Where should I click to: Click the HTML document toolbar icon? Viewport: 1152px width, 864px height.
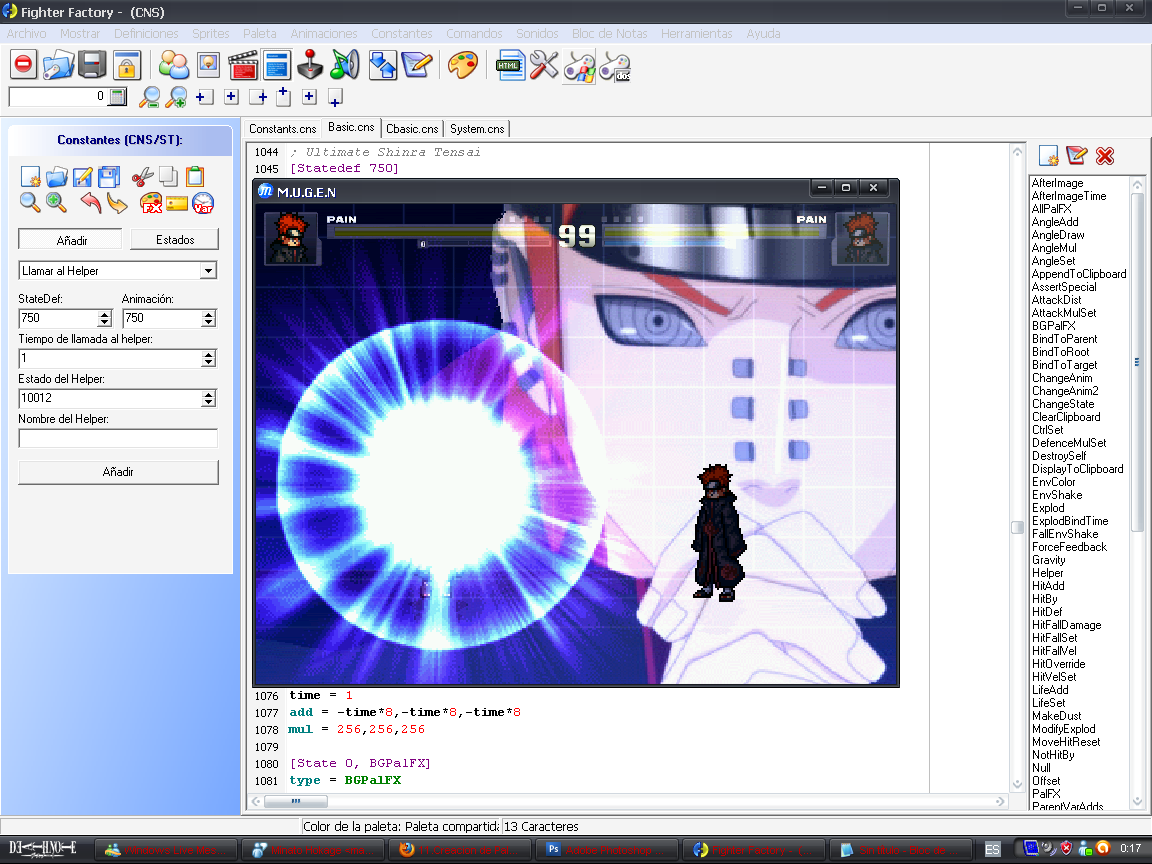coord(511,65)
